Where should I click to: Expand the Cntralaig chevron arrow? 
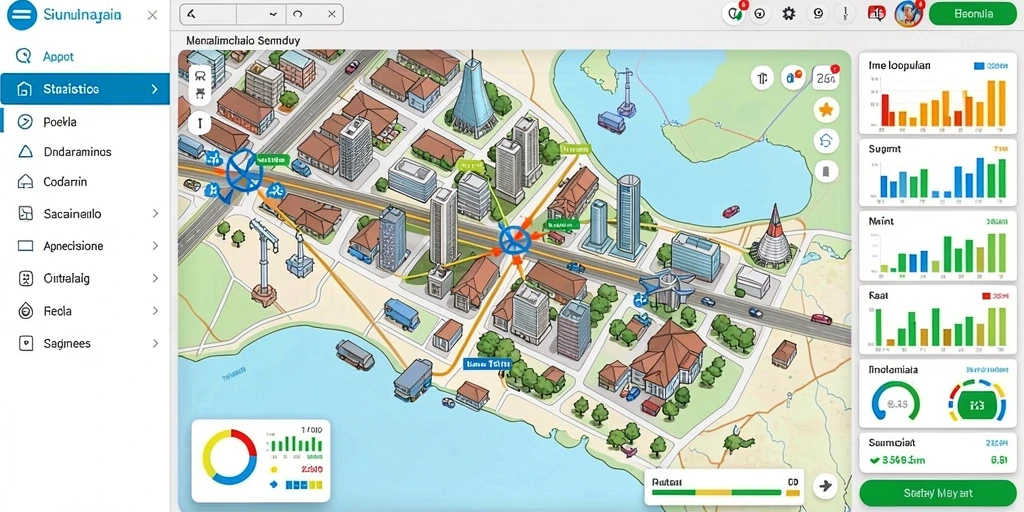click(155, 278)
